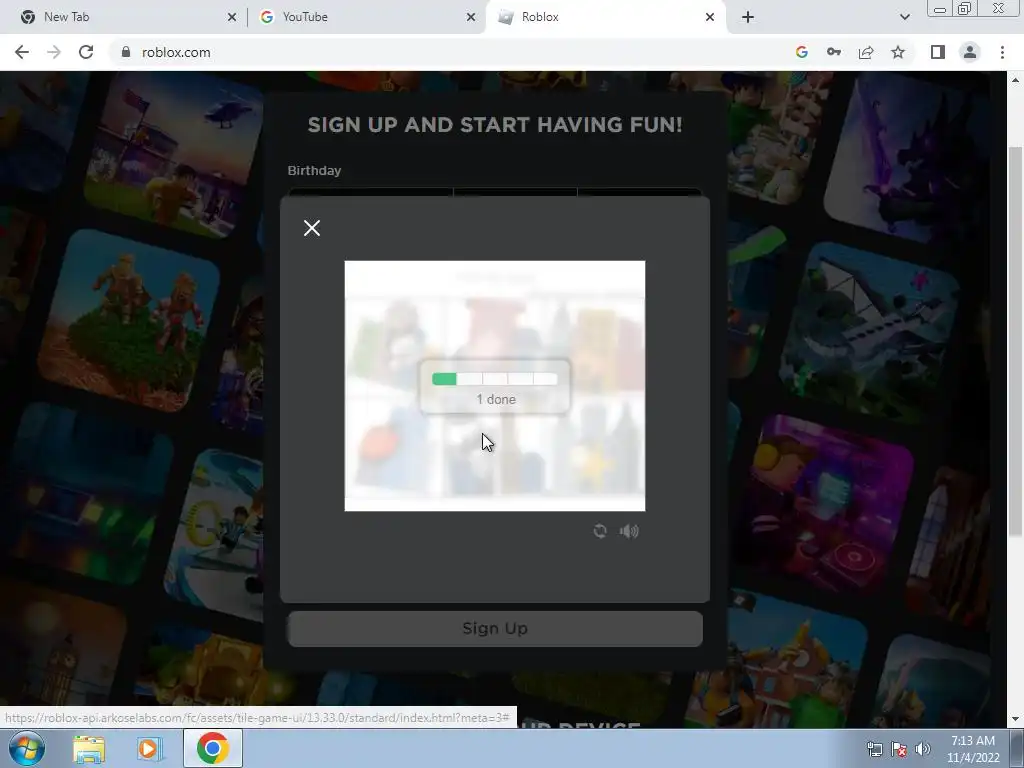The width and height of the screenshot is (1024, 768).
Task: Open the Chrome profile avatar
Action: coord(970,52)
